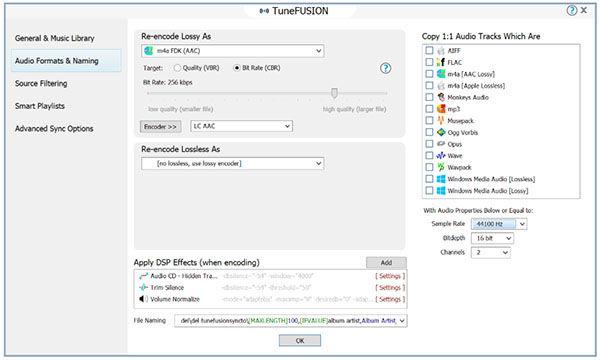This screenshot has height=360, width=600.
Task: Click Windows Media Audio Lossless icon
Action: pyautogui.click(x=441, y=179)
